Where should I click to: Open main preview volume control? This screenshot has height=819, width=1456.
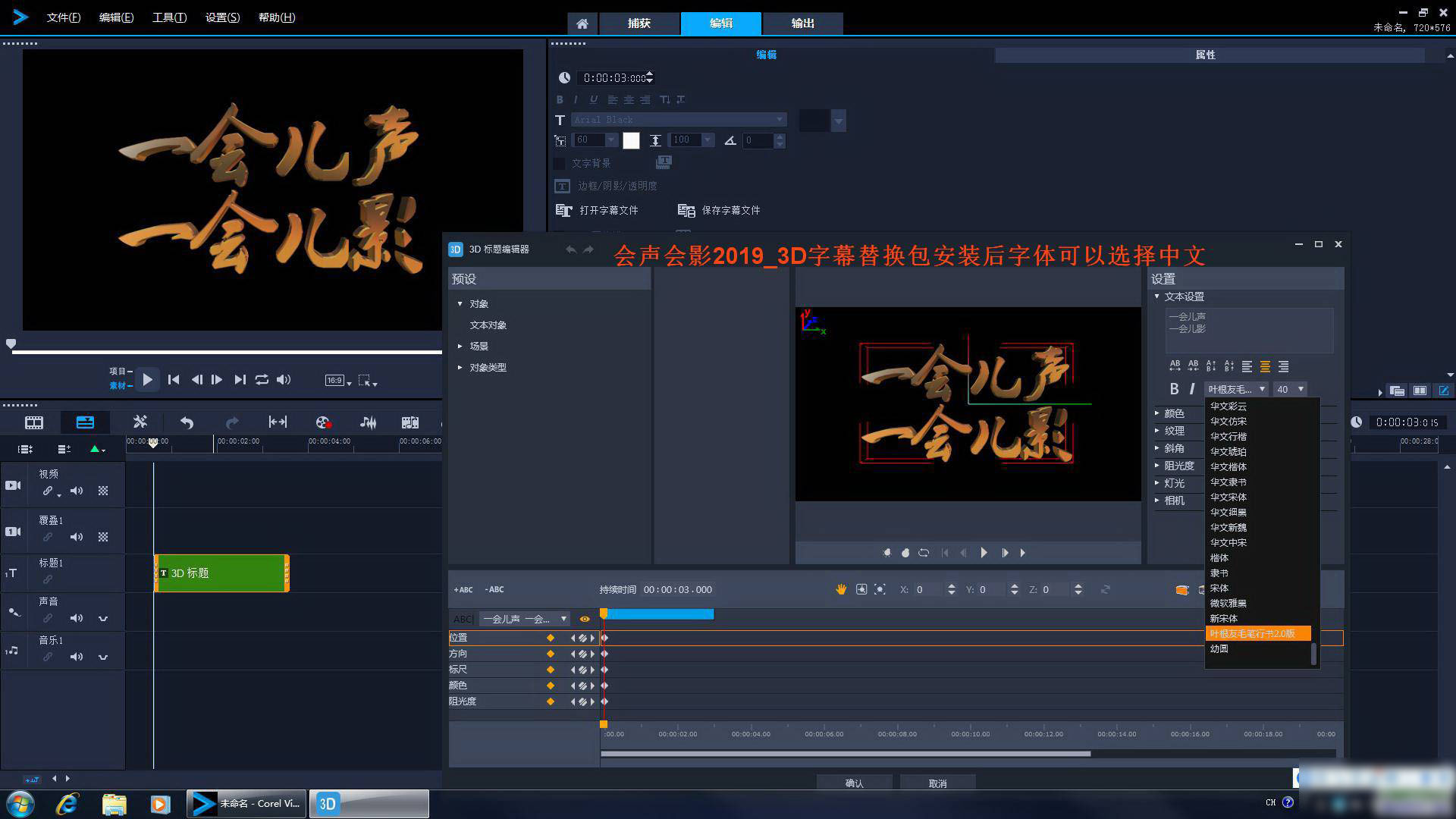(x=284, y=380)
